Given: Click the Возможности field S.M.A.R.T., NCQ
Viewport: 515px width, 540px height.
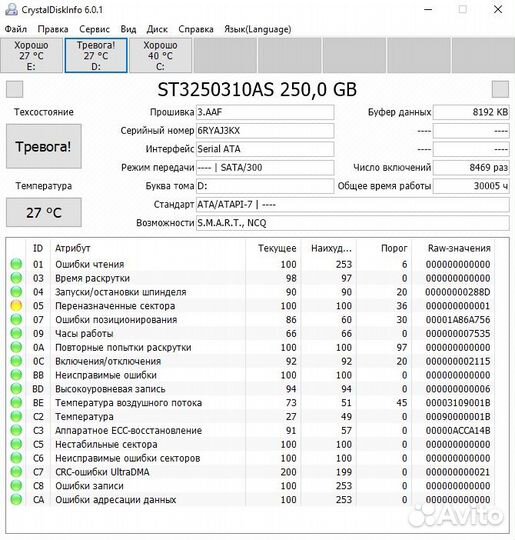Looking at the screenshot, I should point(352,223).
